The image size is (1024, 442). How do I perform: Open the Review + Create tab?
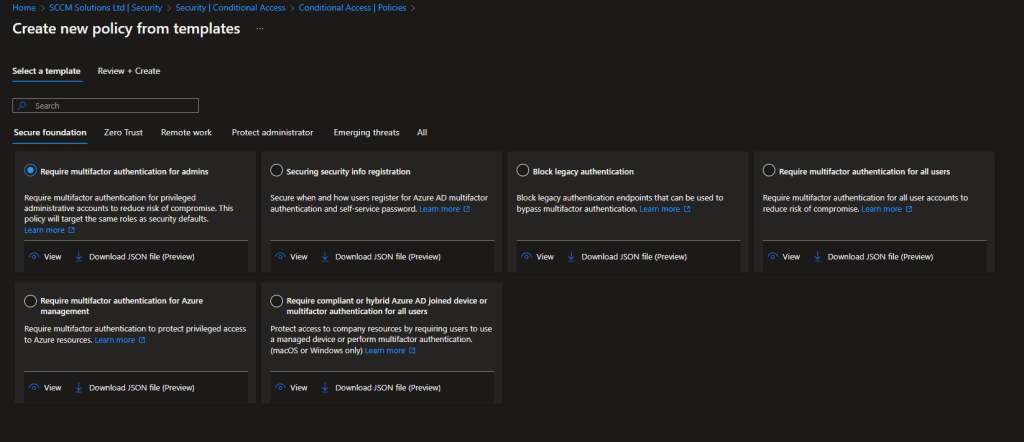point(129,71)
